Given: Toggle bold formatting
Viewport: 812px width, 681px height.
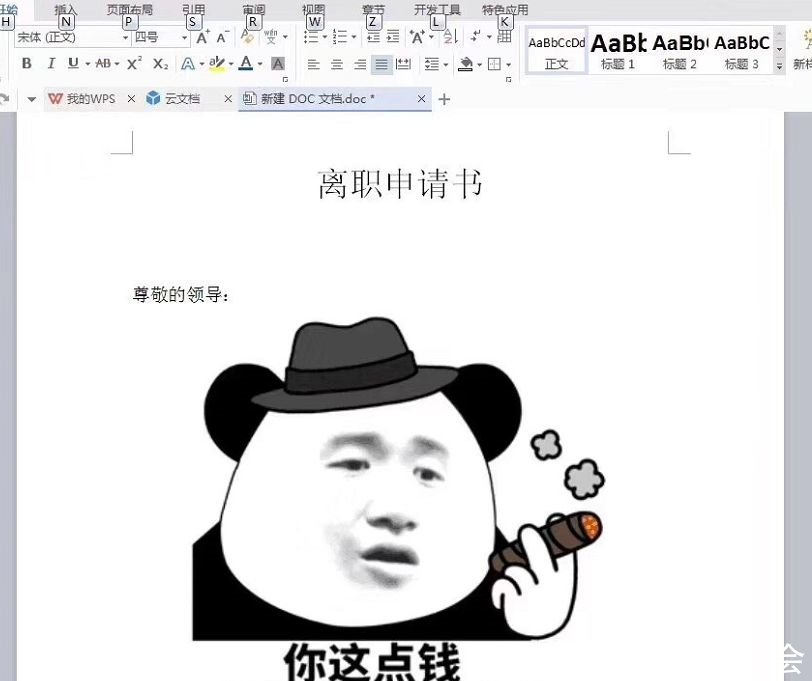Looking at the screenshot, I should tap(27, 64).
